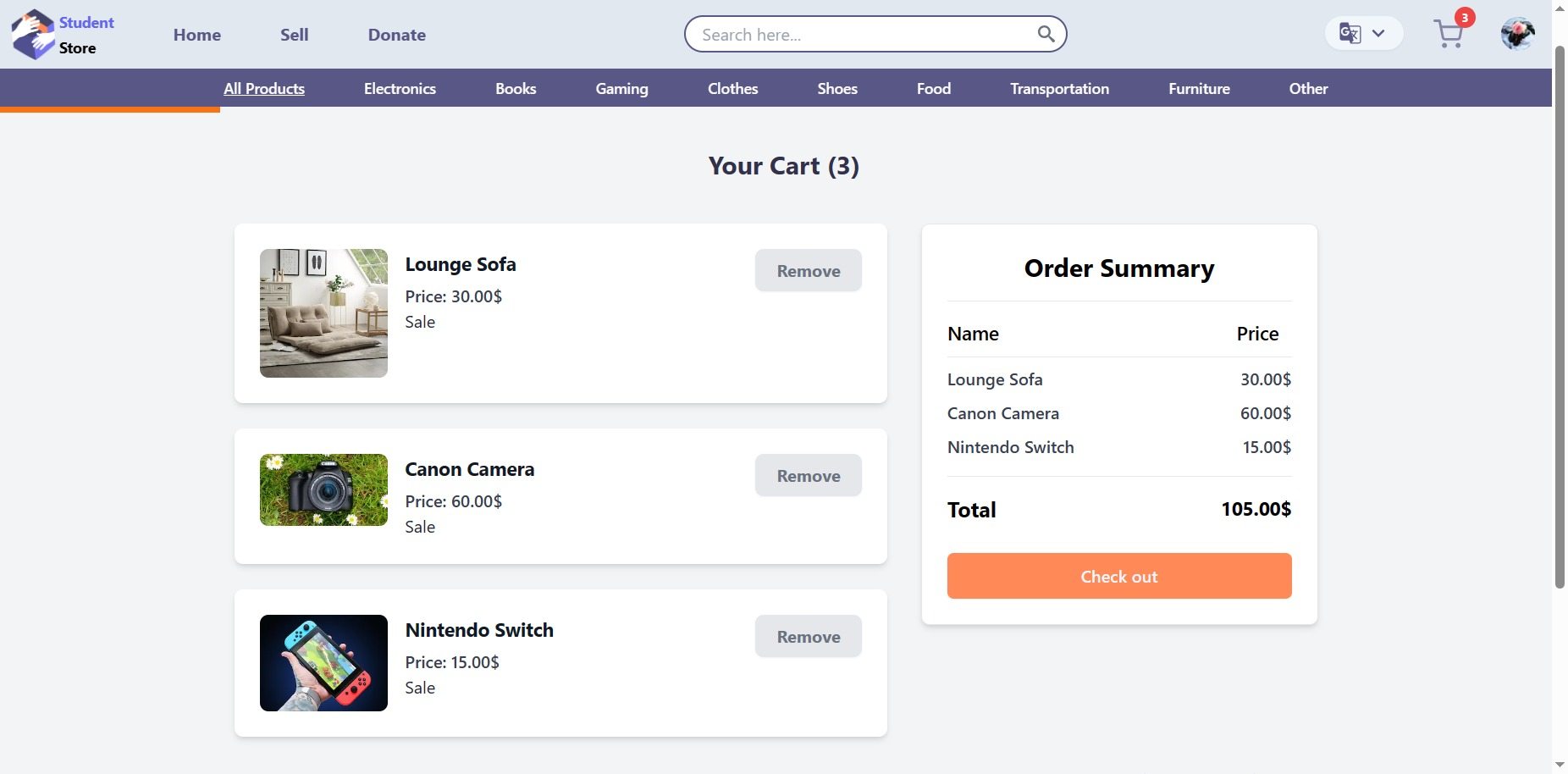Image resolution: width=1568 pixels, height=774 pixels.
Task: Browse the Other category
Action: tap(1308, 88)
